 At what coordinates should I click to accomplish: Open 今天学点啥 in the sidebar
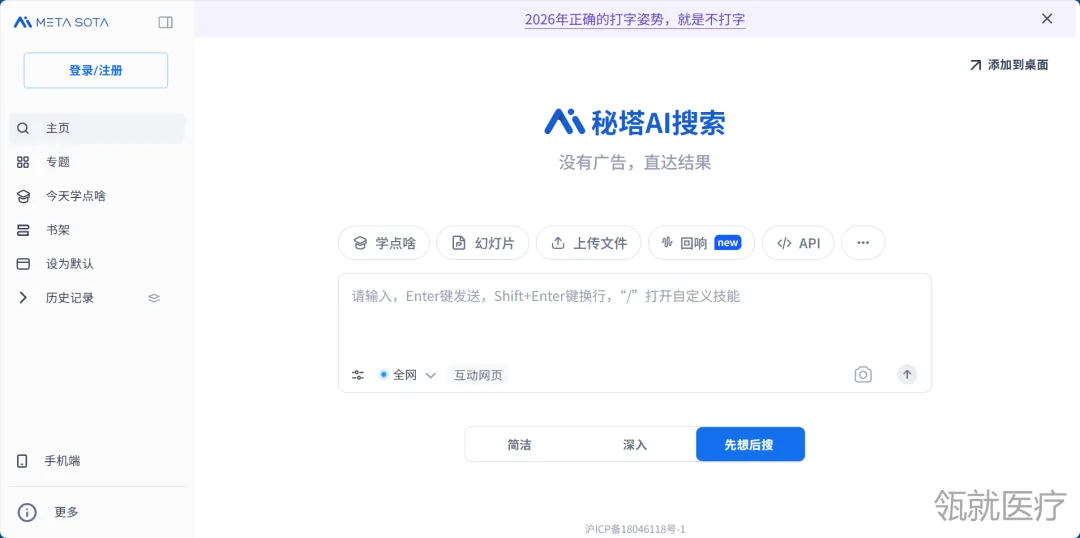(96, 196)
